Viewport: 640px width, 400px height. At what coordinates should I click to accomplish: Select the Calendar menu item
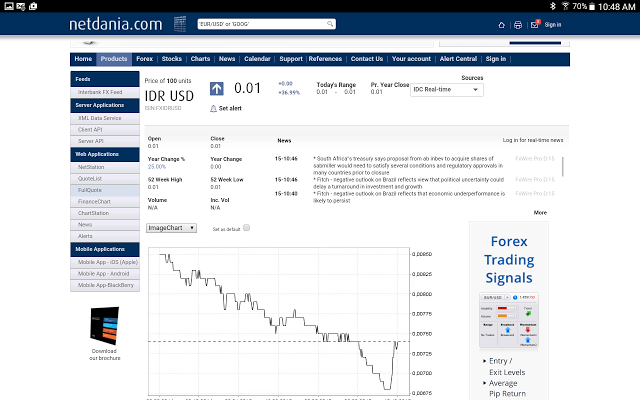click(258, 59)
